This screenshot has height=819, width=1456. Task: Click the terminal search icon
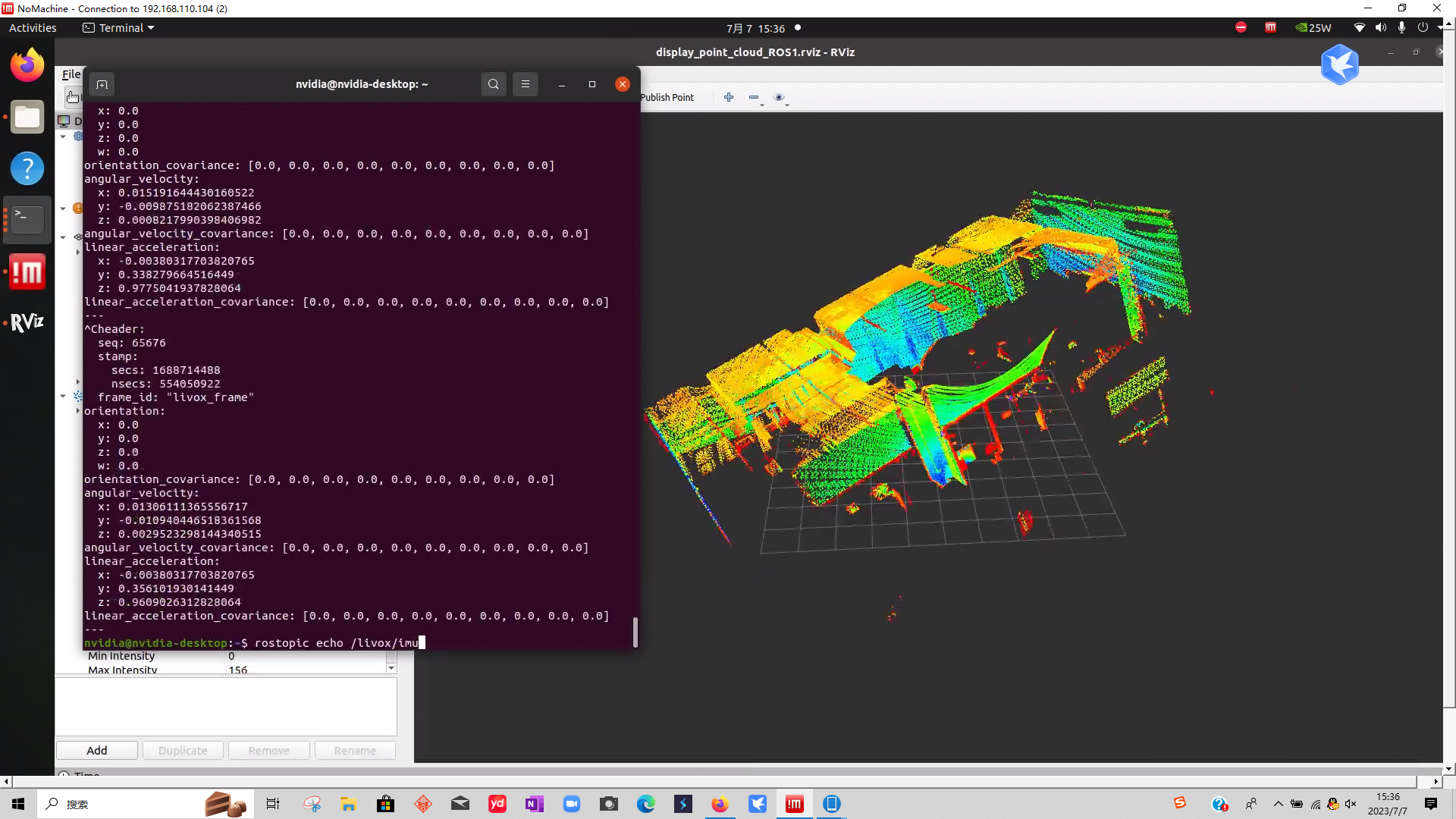coord(493,84)
